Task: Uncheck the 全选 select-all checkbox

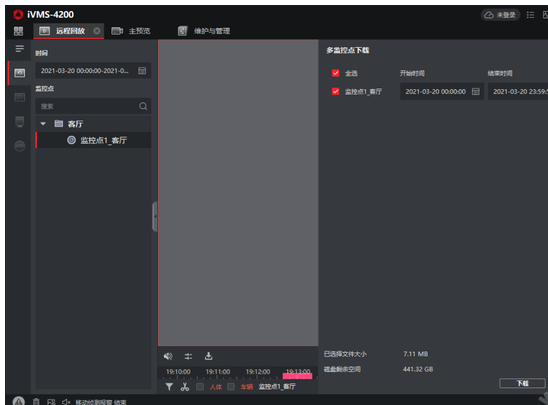Action: 336,73
